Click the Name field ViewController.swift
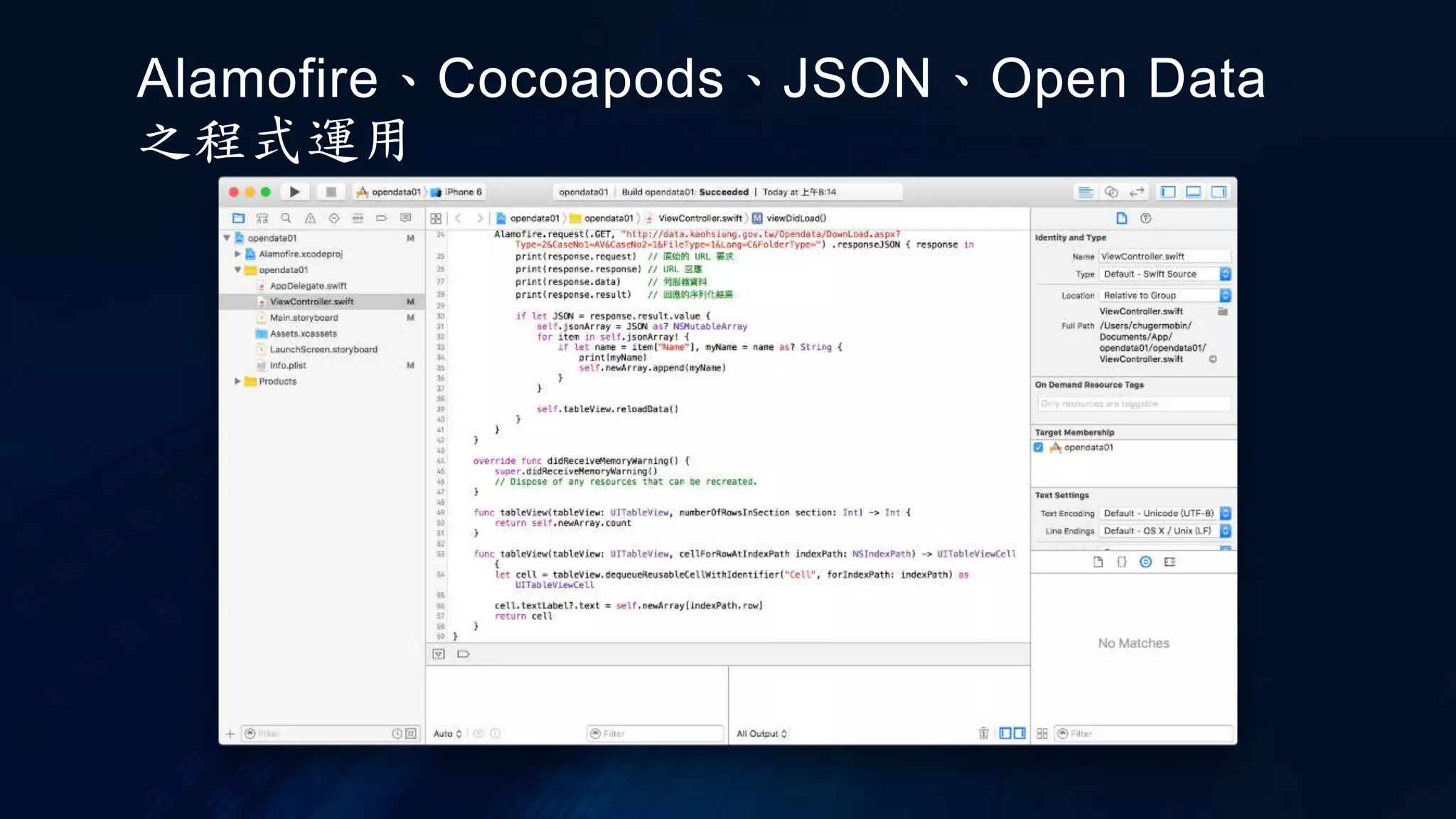This screenshot has height=819, width=1456. coord(1165,256)
